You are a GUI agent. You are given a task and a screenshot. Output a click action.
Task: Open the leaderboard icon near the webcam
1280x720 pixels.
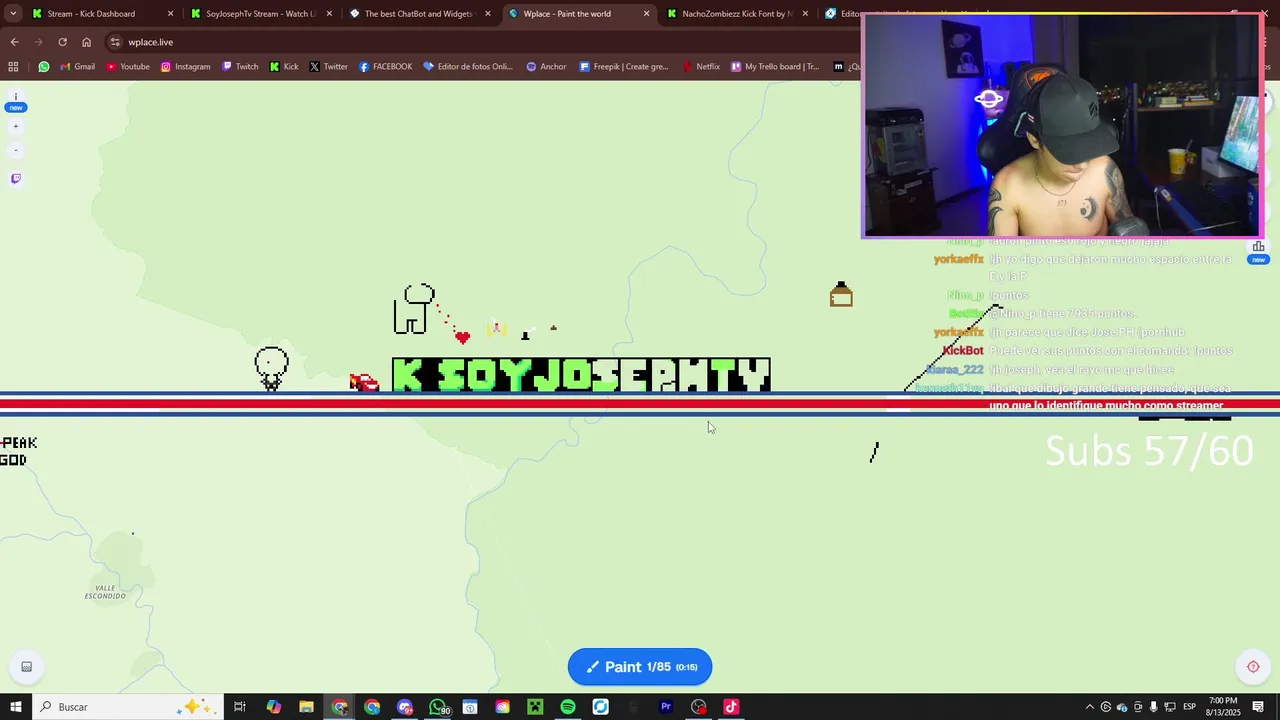[1258, 246]
